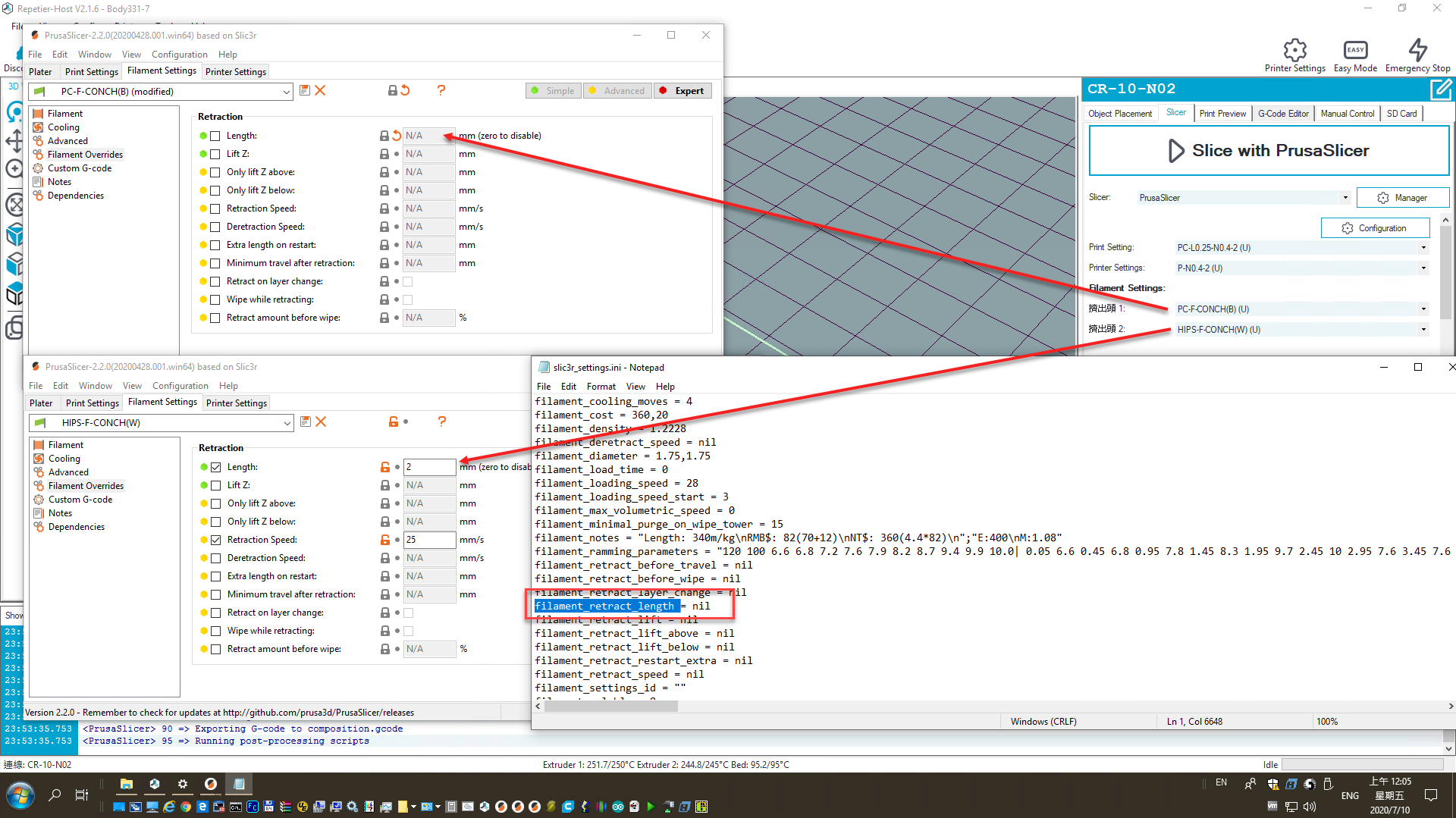Open the PrusaSlicer taskbar button
The image size is (1456, 818).
pyautogui.click(x=211, y=784)
